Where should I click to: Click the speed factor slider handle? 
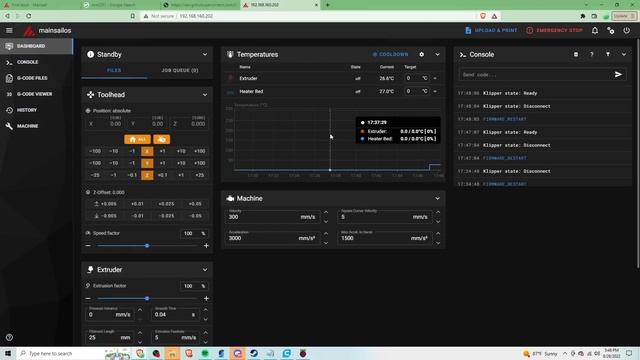pyautogui.click(x=147, y=246)
